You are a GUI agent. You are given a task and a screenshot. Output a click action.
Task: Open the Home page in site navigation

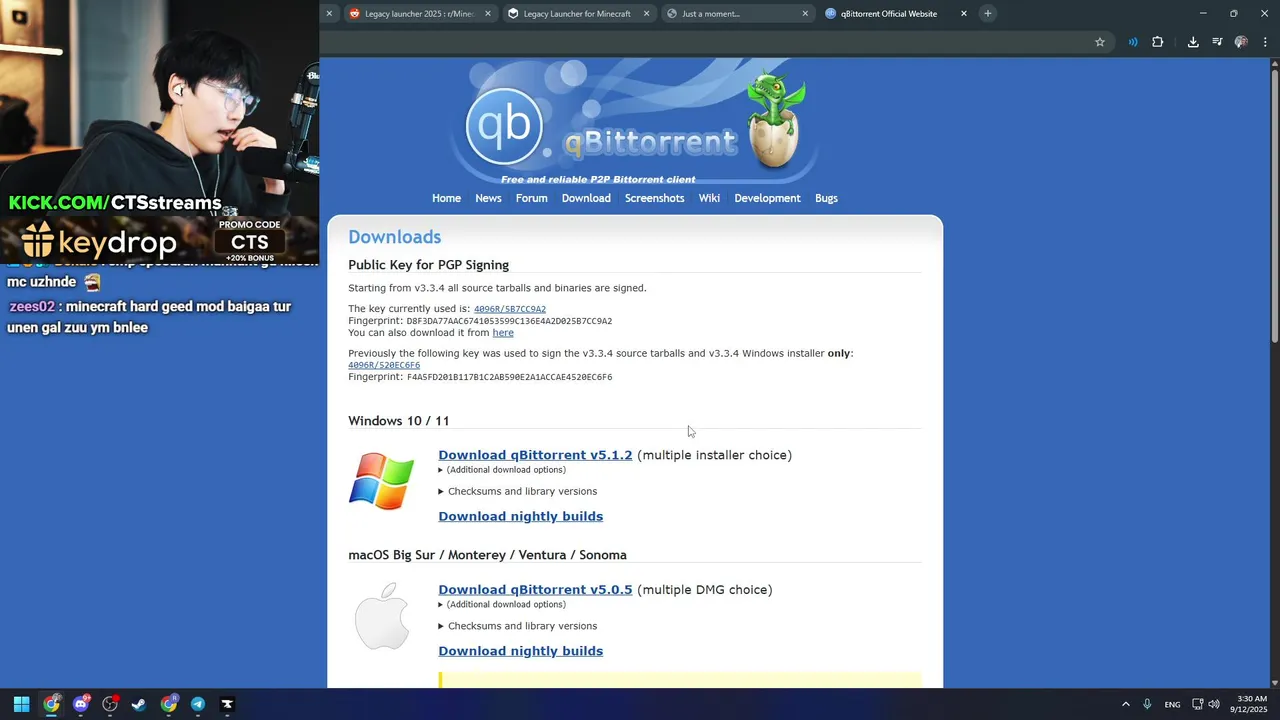[446, 198]
